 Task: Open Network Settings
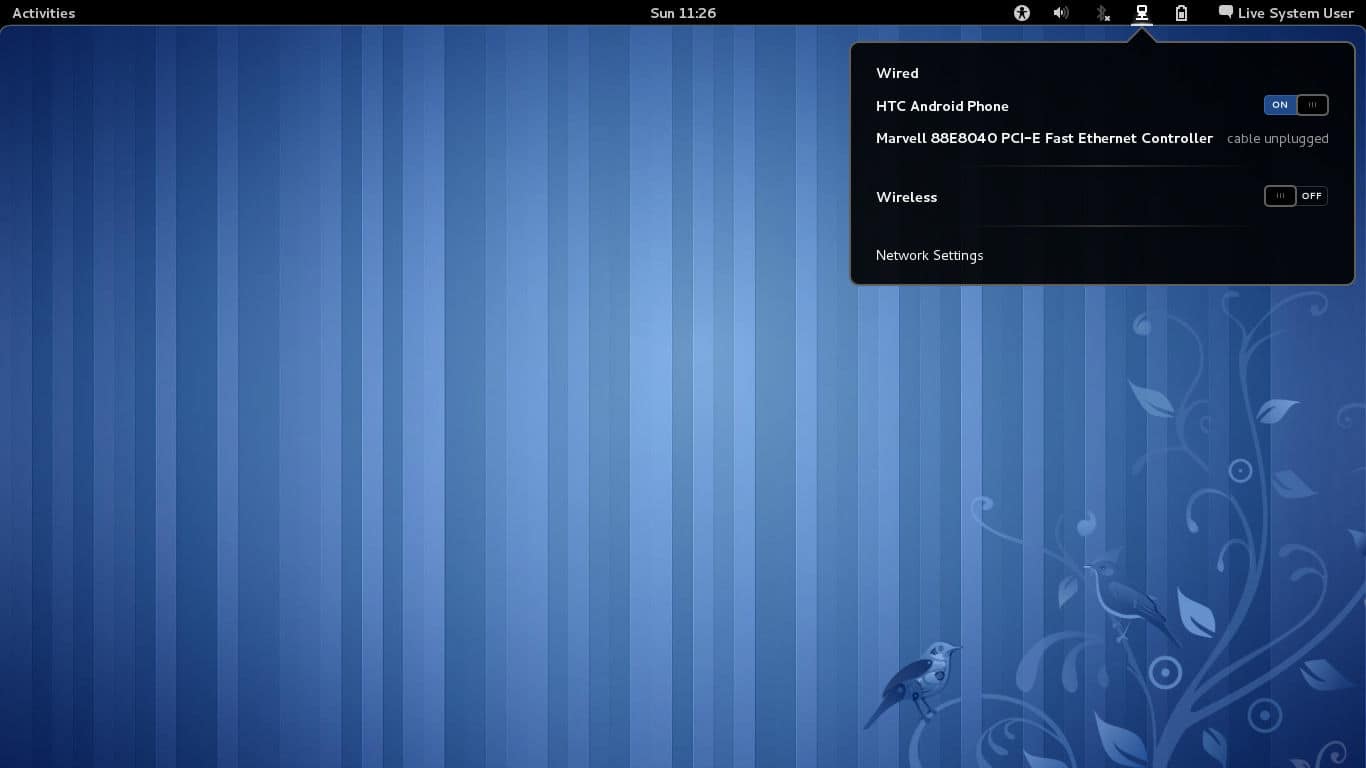pos(929,255)
